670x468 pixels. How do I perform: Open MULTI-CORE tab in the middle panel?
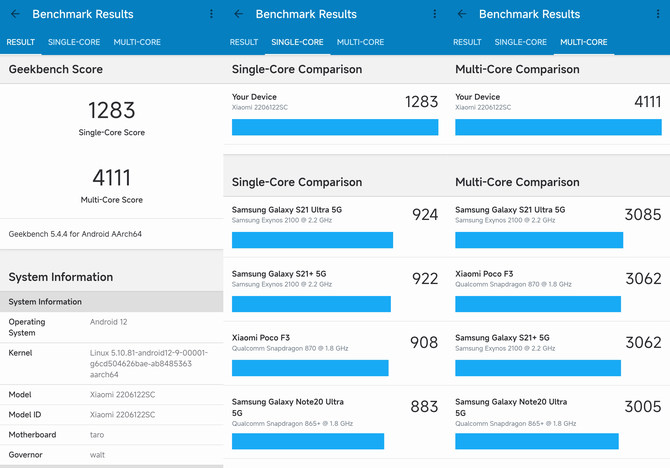360,42
